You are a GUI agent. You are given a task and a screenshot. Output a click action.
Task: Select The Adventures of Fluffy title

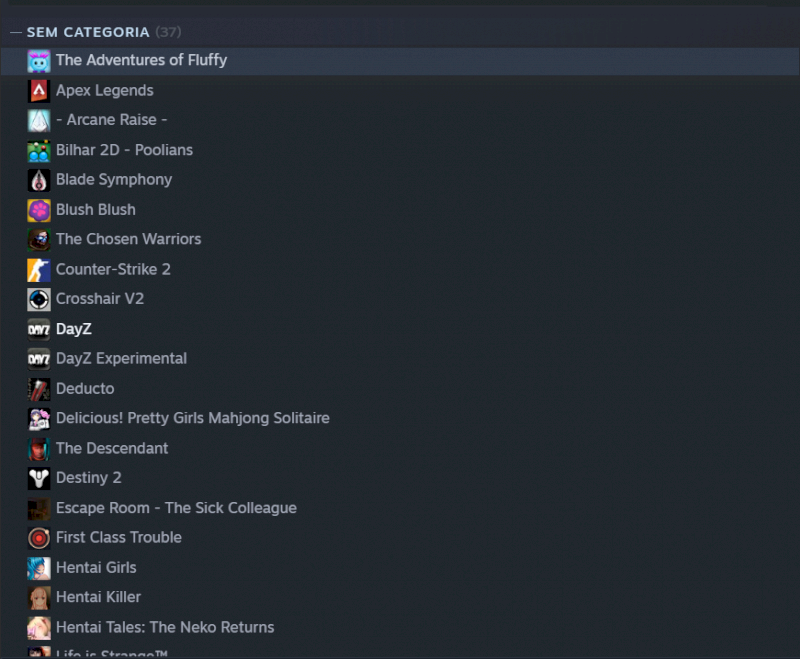(141, 60)
